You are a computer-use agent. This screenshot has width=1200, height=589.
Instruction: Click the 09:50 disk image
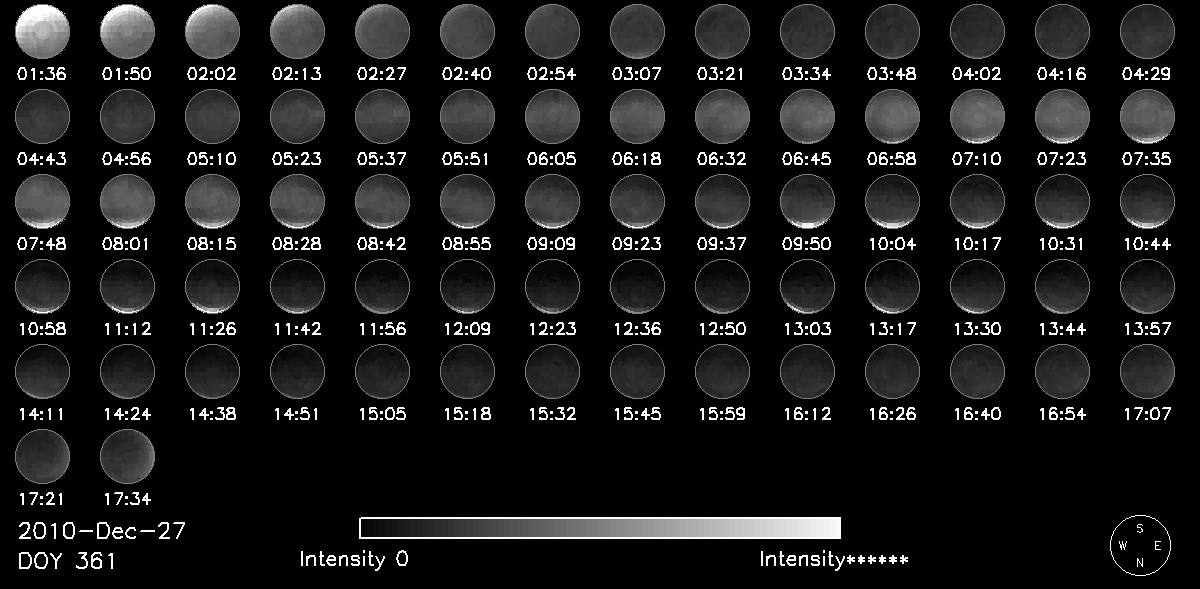pyautogui.click(x=807, y=201)
